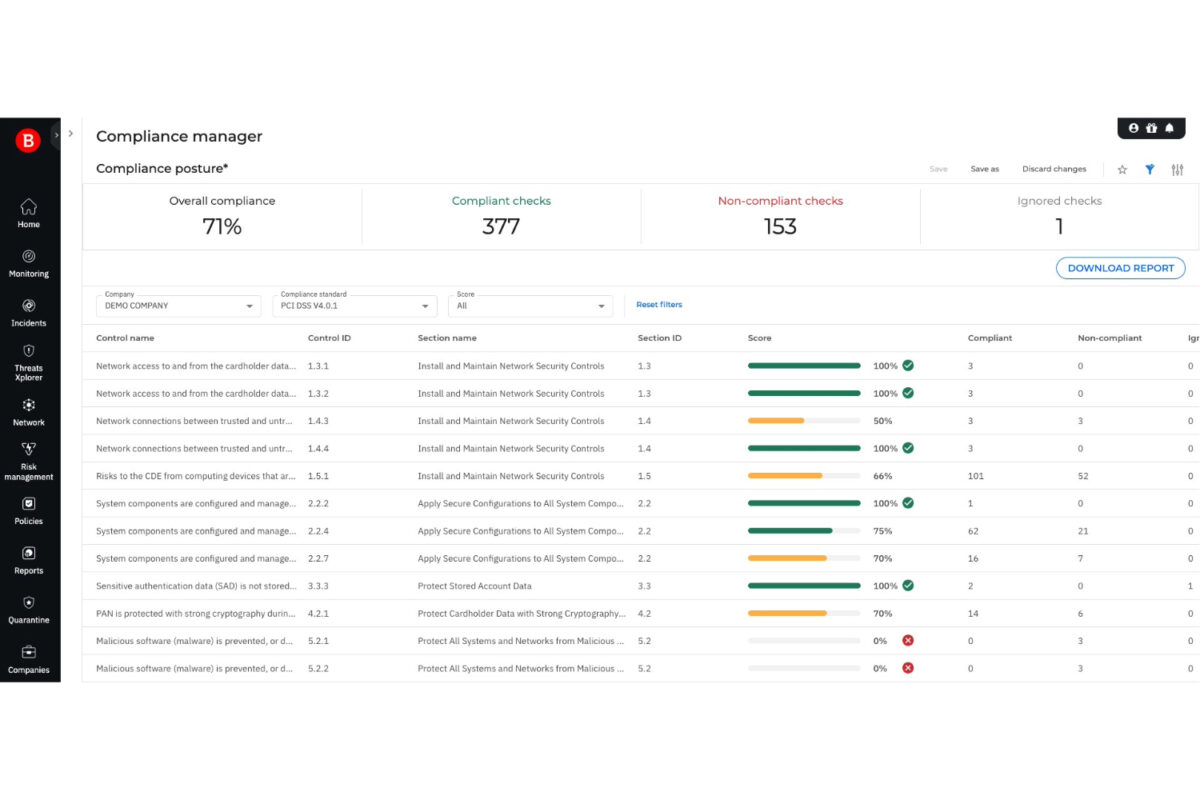Click 'Risks to the CDE from computing devices' row

coord(640,476)
